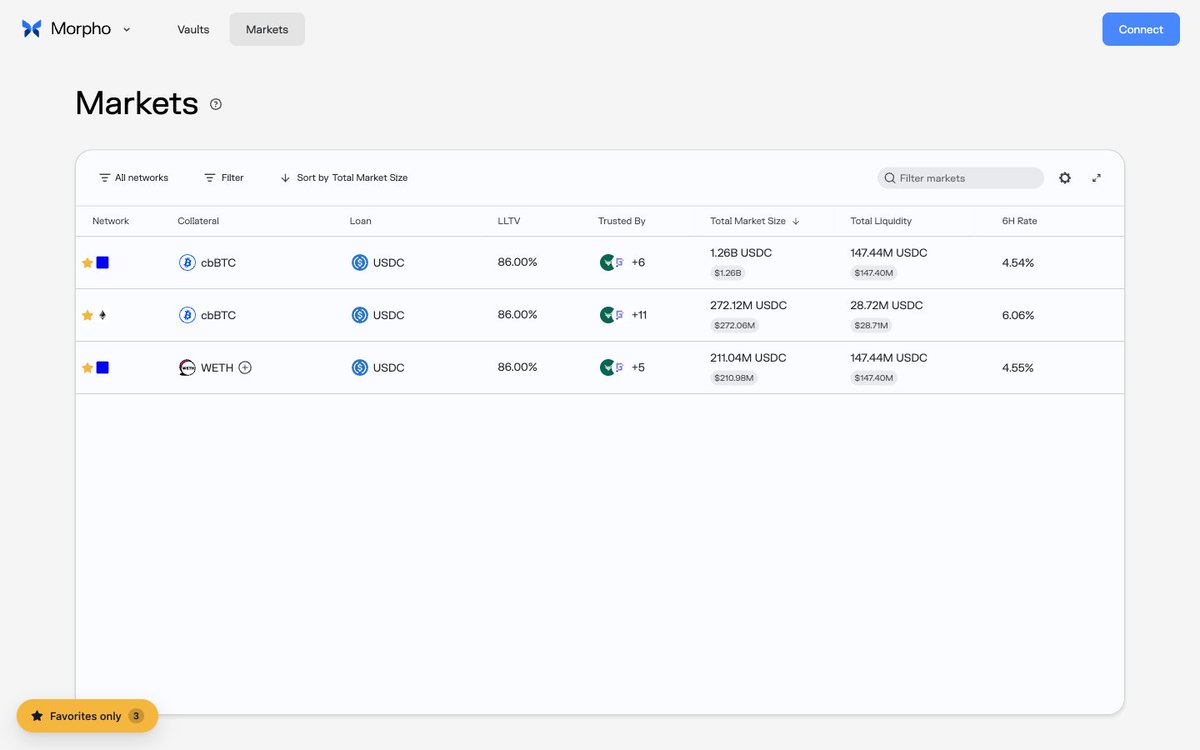Image resolution: width=1200 pixels, height=750 pixels.
Task: Click the Connect wallet button
Action: 1141,29
